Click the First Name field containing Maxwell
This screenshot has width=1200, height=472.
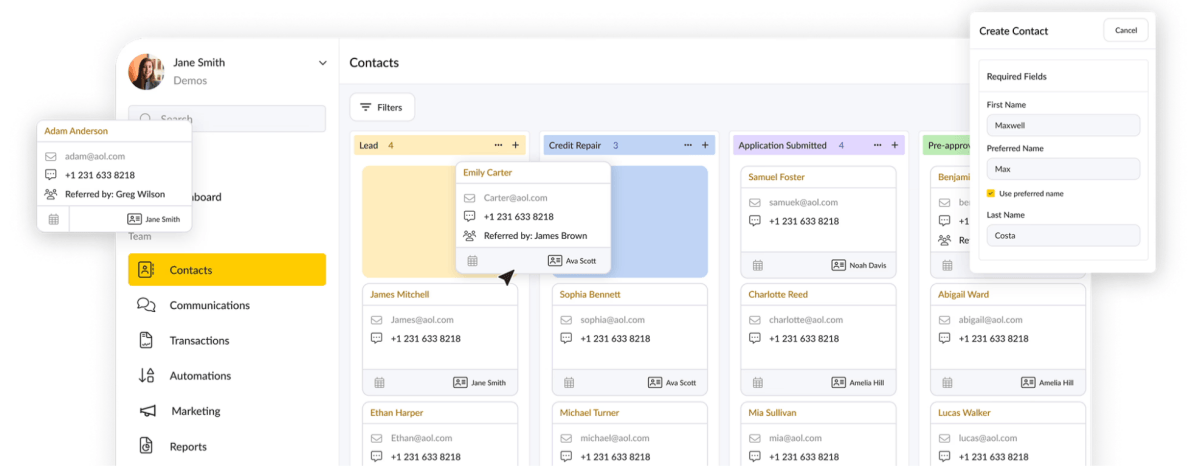point(1063,125)
